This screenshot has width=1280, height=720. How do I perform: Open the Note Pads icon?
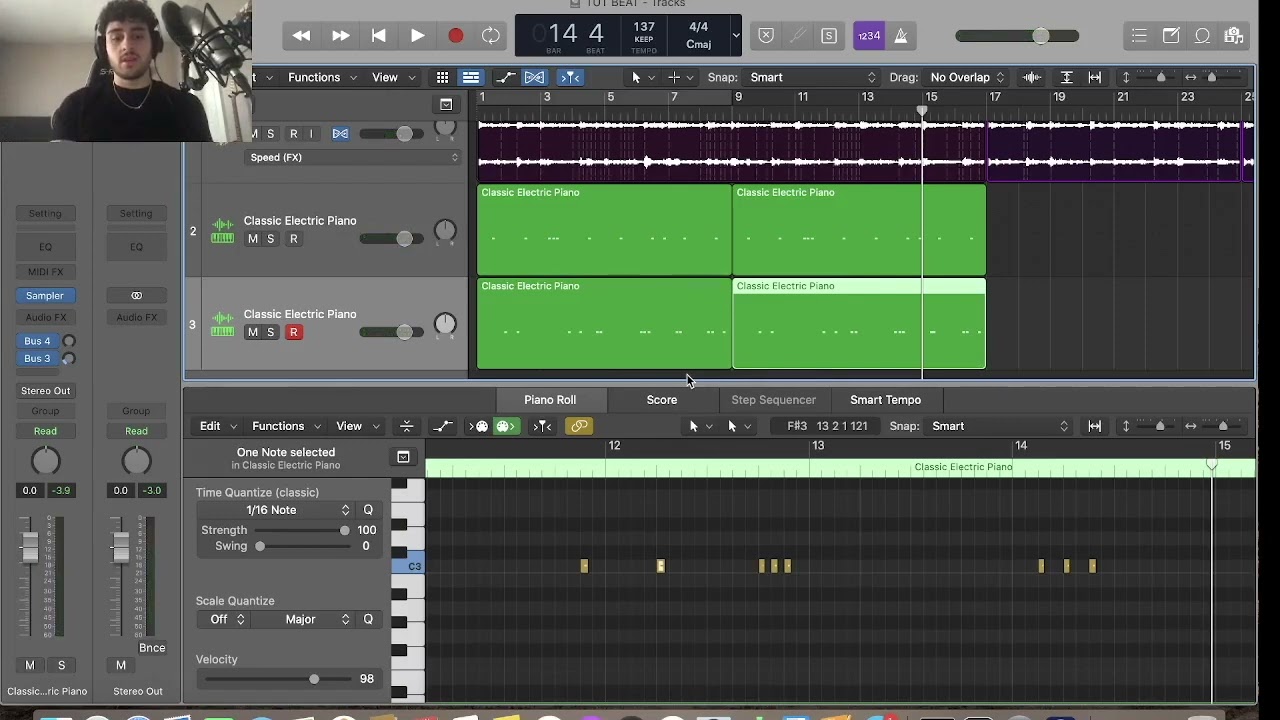pyautogui.click(x=1171, y=36)
